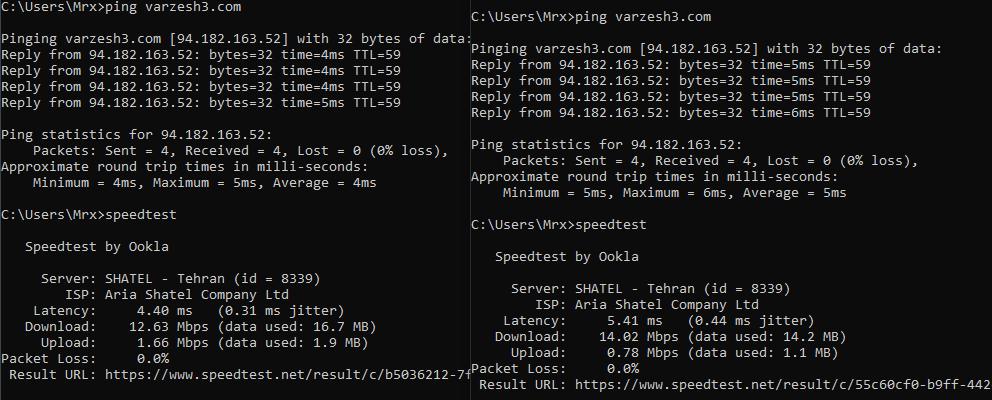Click the right reply line showing time=6ms
The width and height of the screenshot is (992, 400).
671,113
